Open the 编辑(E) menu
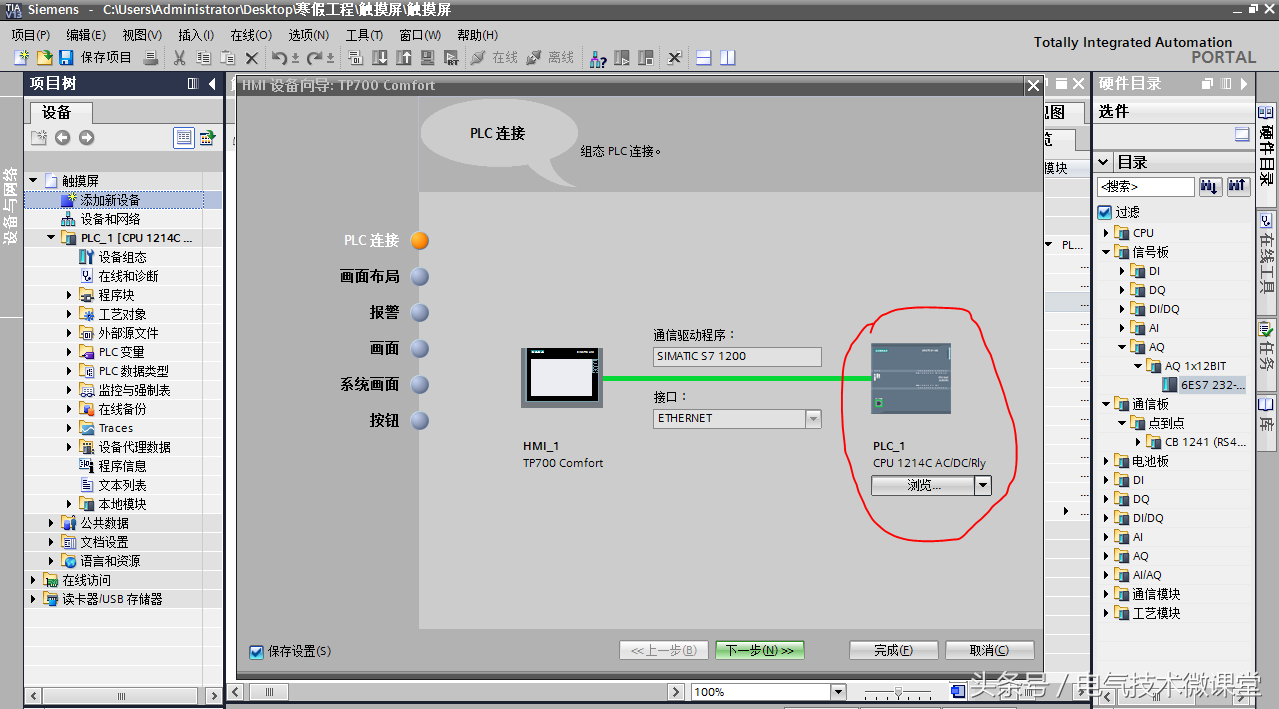1279x709 pixels. (x=86, y=35)
